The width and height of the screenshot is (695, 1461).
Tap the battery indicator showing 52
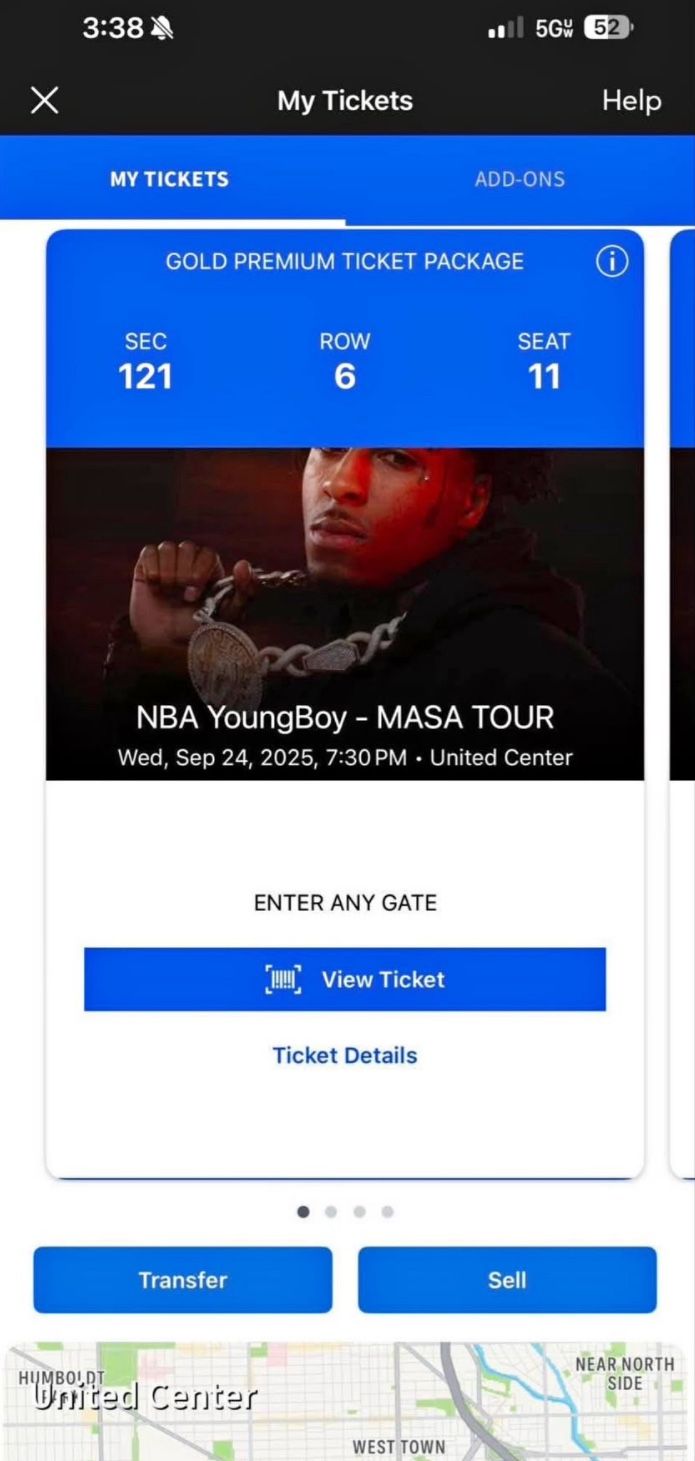tap(608, 29)
